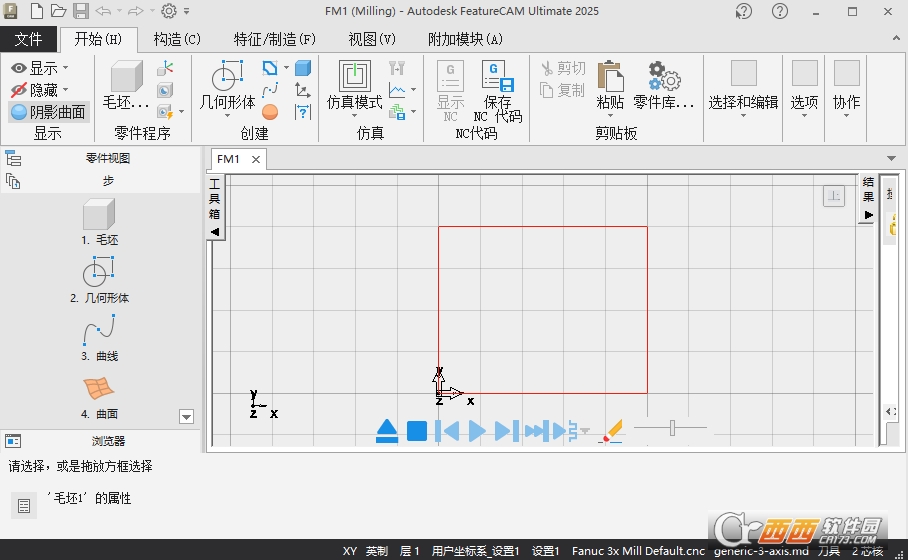Click the 零件视图 tree icon
This screenshot has height=560, width=908.
click(x=13, y=158)
